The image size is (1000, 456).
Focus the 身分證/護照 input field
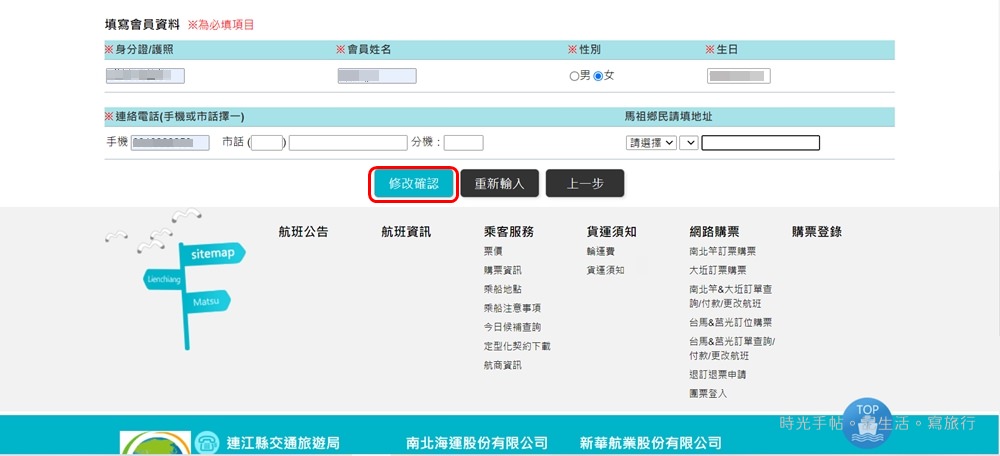coord(145,76)
